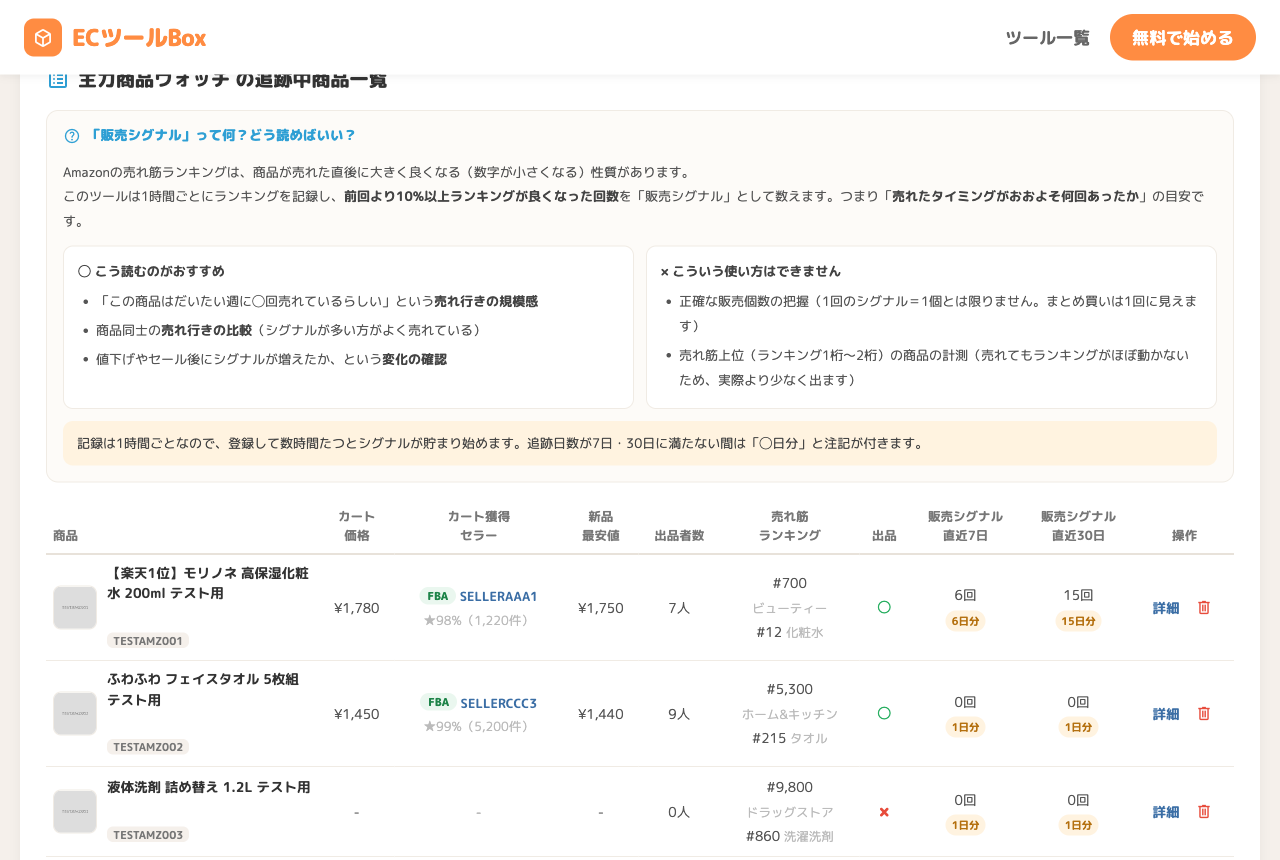Click thumbnail of ふわふわ フェイスタオル product

click(75, 713)
